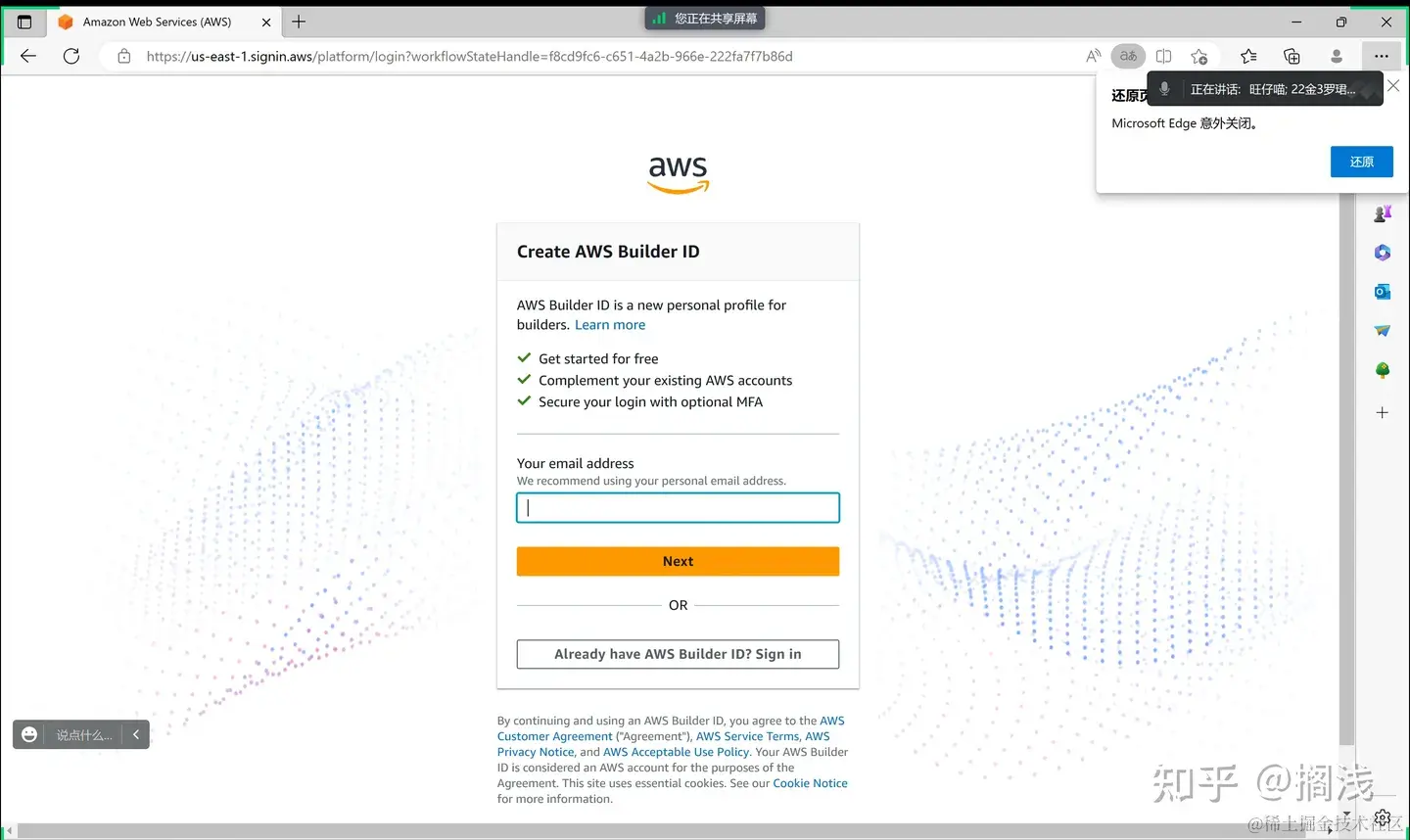Viewport: 1410px width, 840px height.
Task: Open the browser profile icon in the toolbar
Action: (1337, 56)
